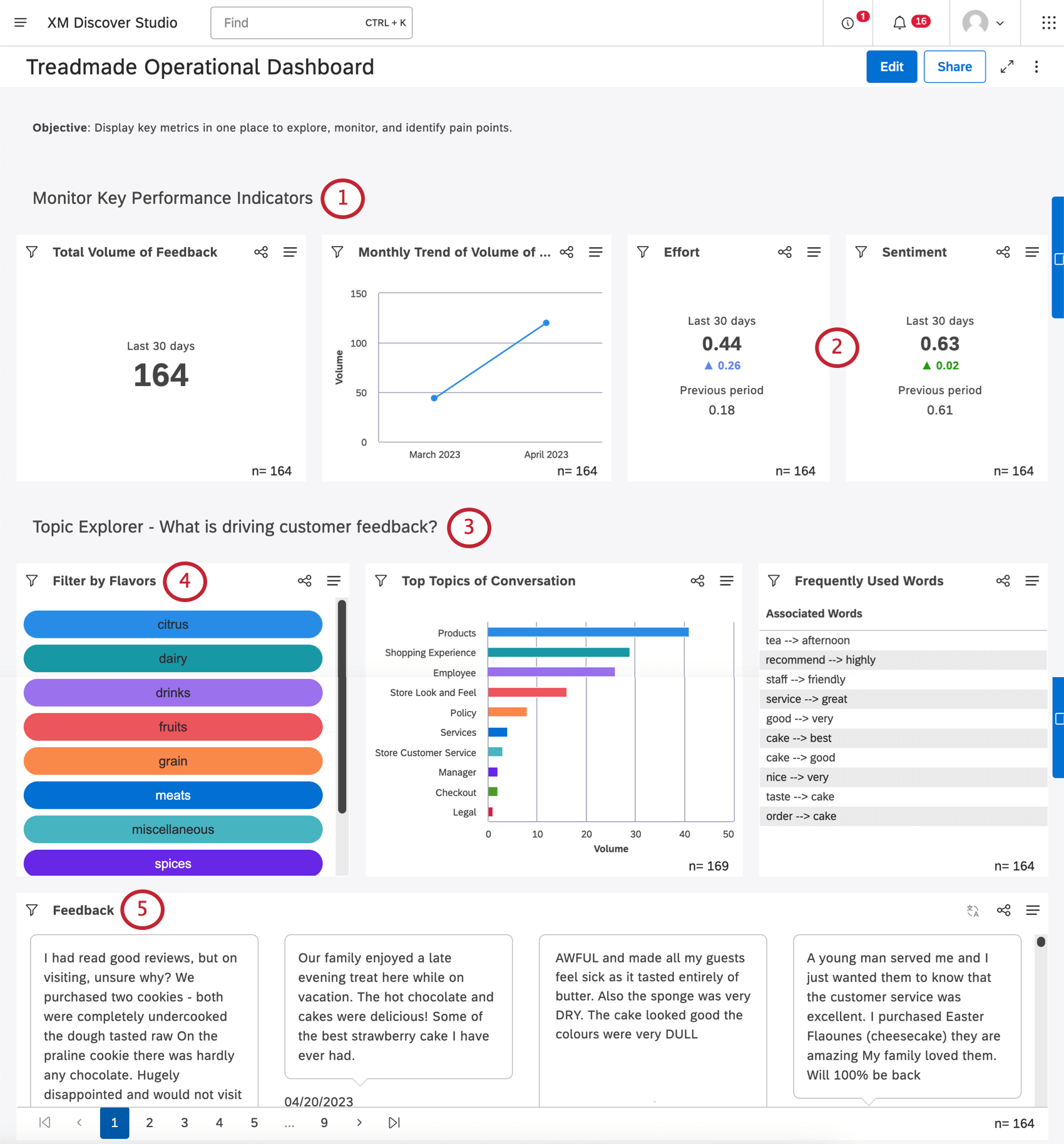Click the translate icon on the Feedback widget
Image resolution: width=1064 pixels, height=1144 pixels.
(x=973, y=911)
